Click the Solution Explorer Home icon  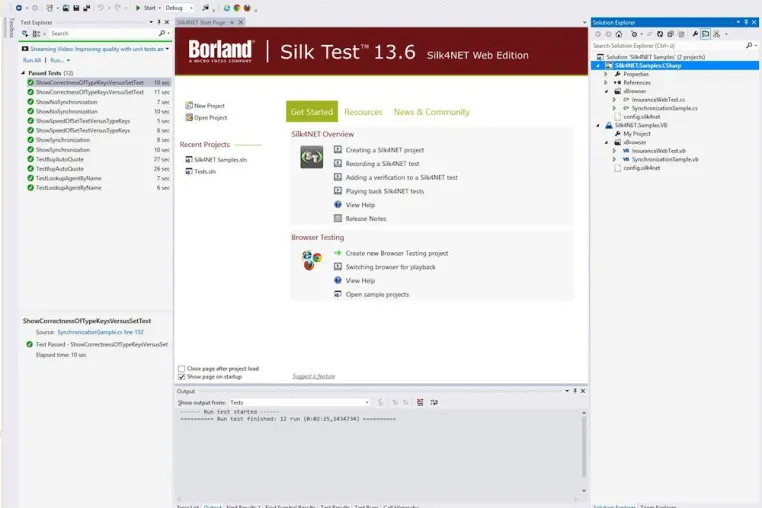pyautogui.click(x=619, y=34)
